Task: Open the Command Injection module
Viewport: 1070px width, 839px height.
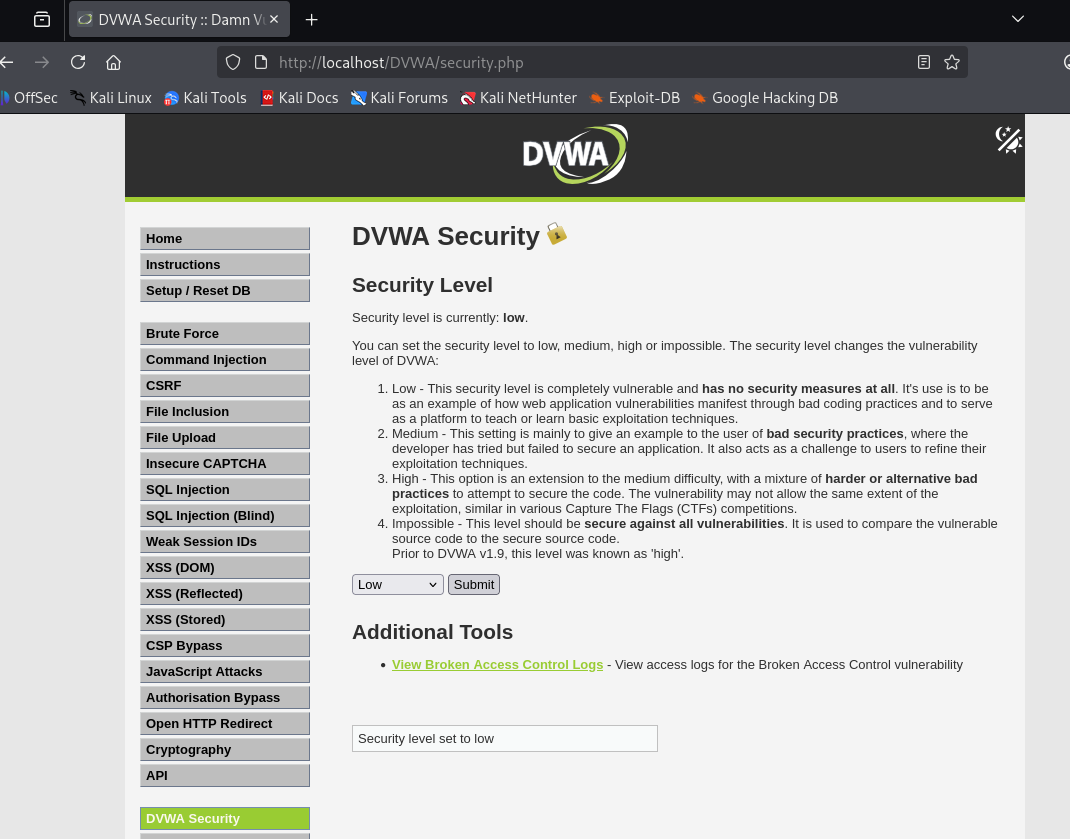Action: point(225,359)
